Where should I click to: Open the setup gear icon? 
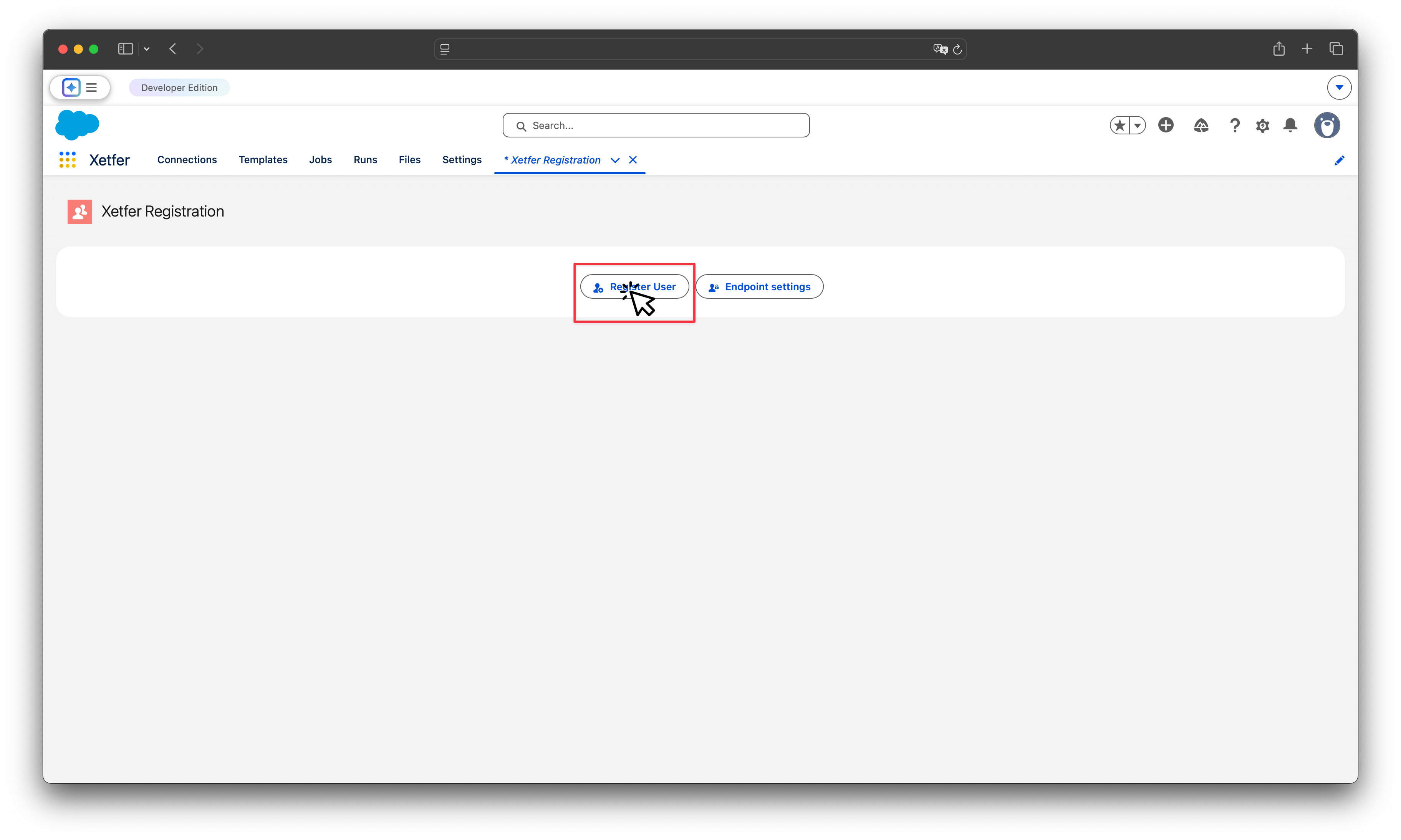pyautogui.click(x=1262, y=125)
